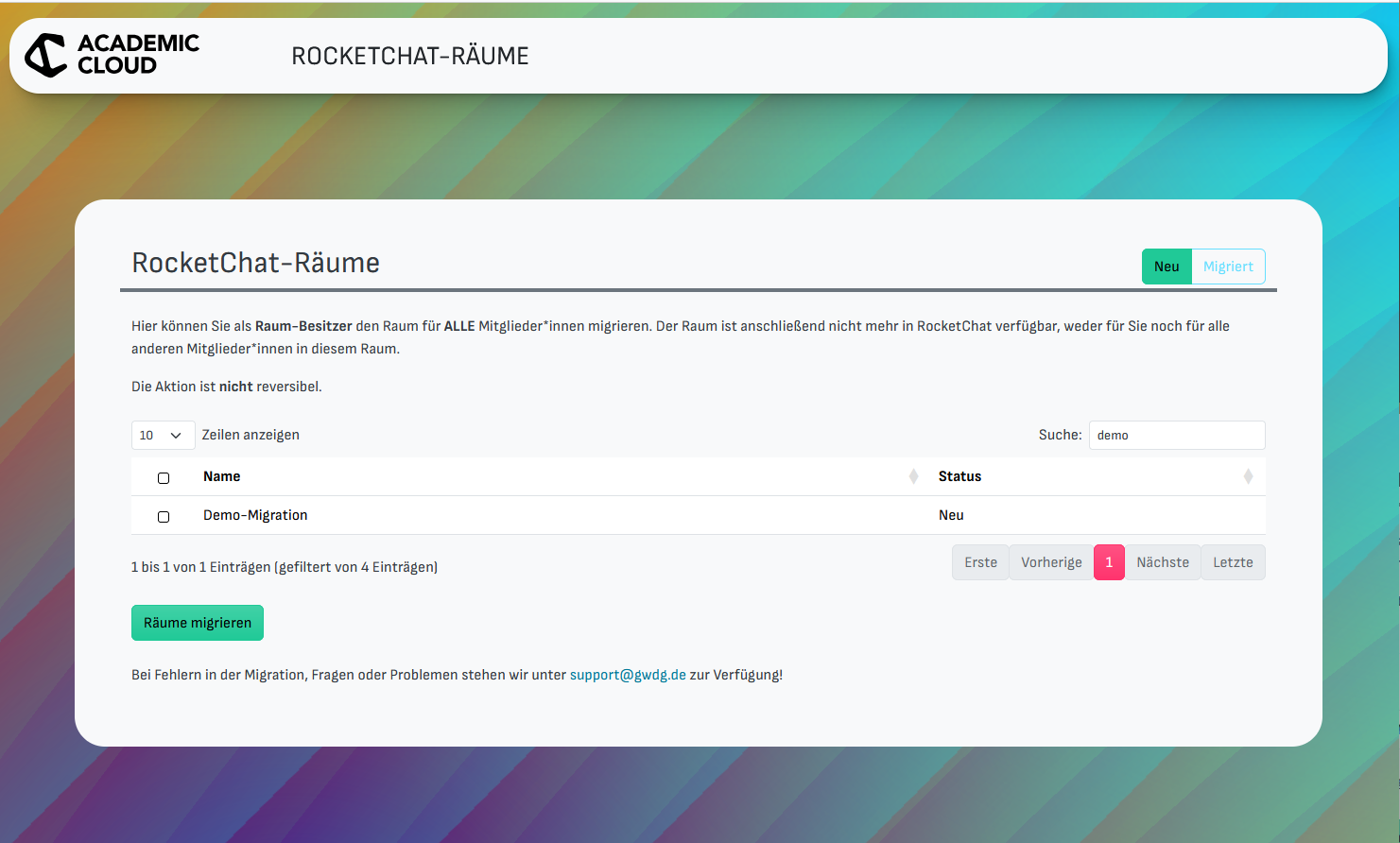Click the entries count text '1 bis 1 von 1 Einträgen'

pos(200,567)
